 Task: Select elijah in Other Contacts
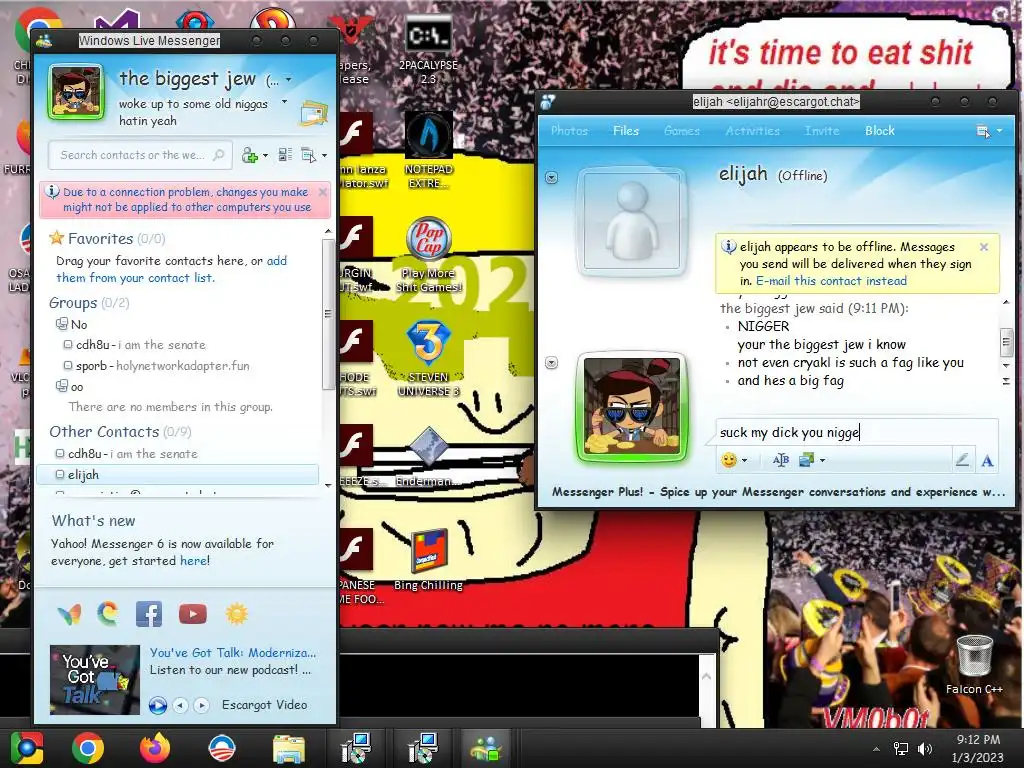[x=177, y=475]
